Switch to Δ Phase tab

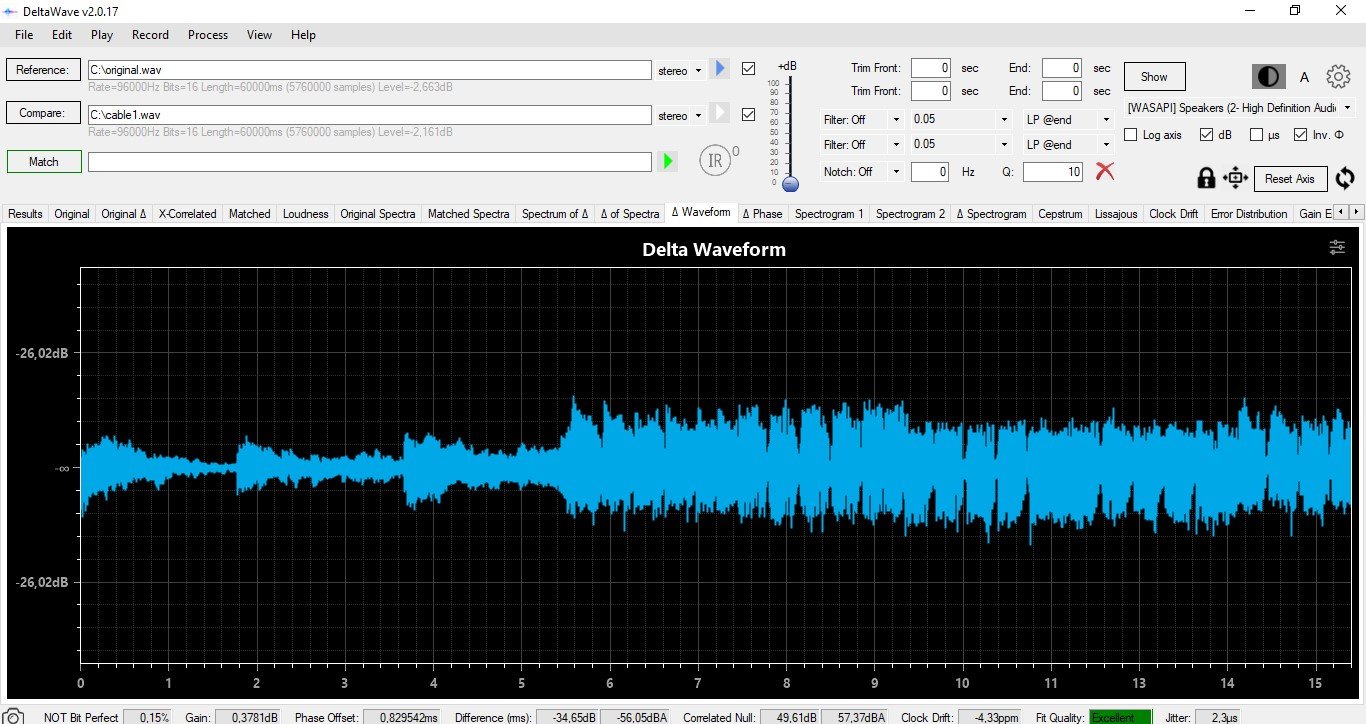coord(762,213)
